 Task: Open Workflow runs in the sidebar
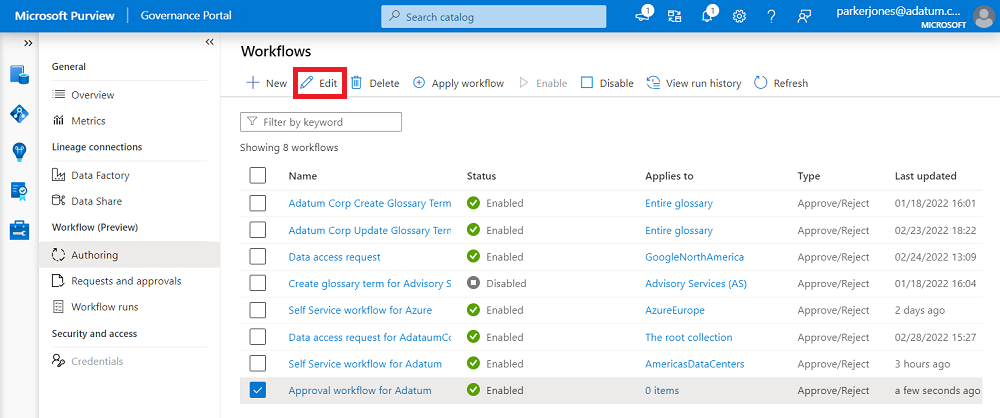tap(104, 307)
